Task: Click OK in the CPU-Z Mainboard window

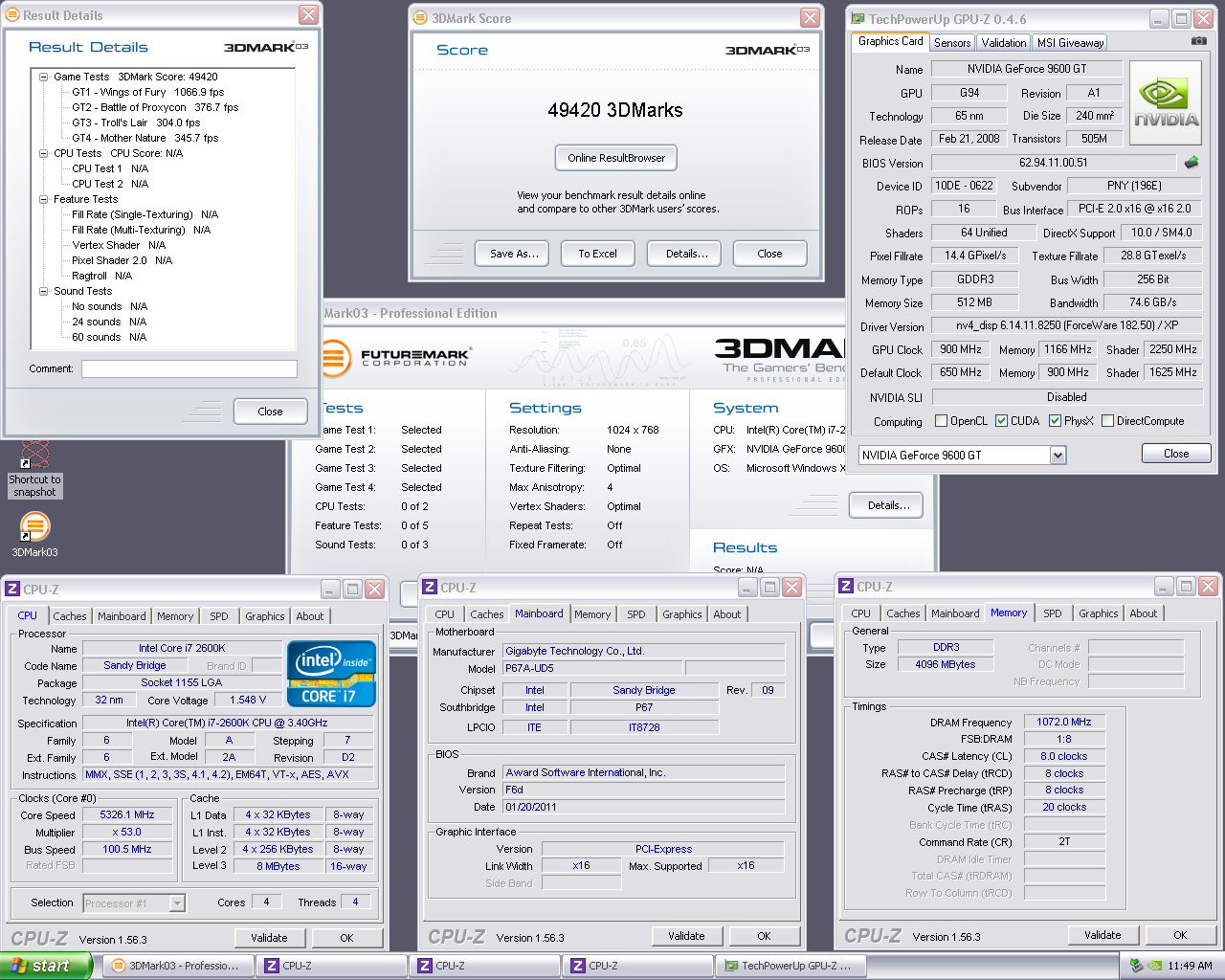Action: pos(764,936)
